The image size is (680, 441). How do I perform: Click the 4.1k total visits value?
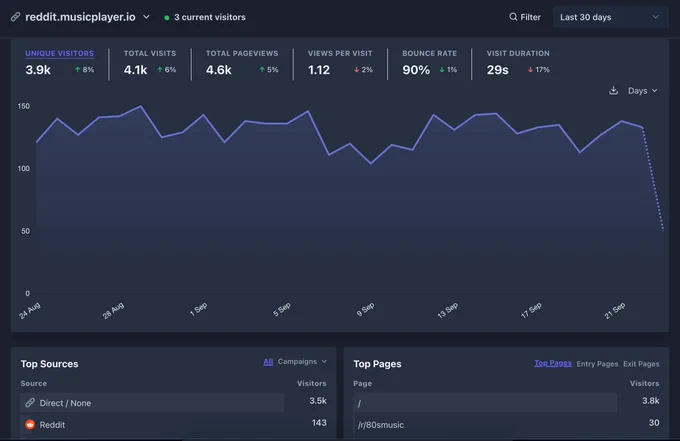(x=135, y=70)
